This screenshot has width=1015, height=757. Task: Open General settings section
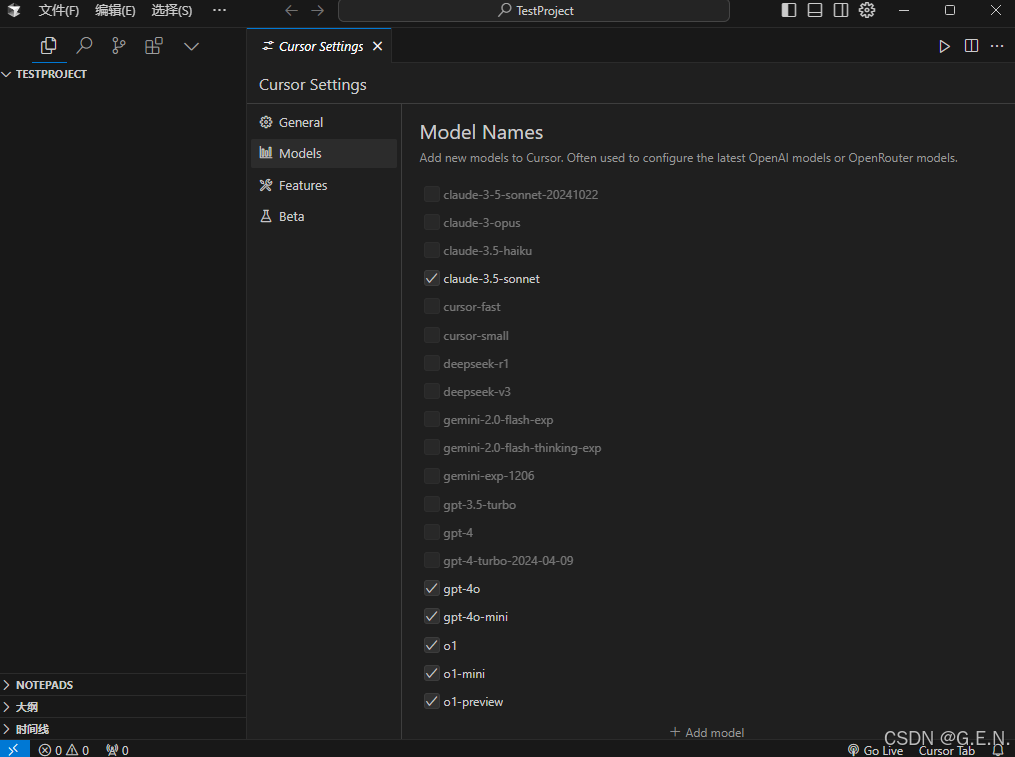point(324,122)
